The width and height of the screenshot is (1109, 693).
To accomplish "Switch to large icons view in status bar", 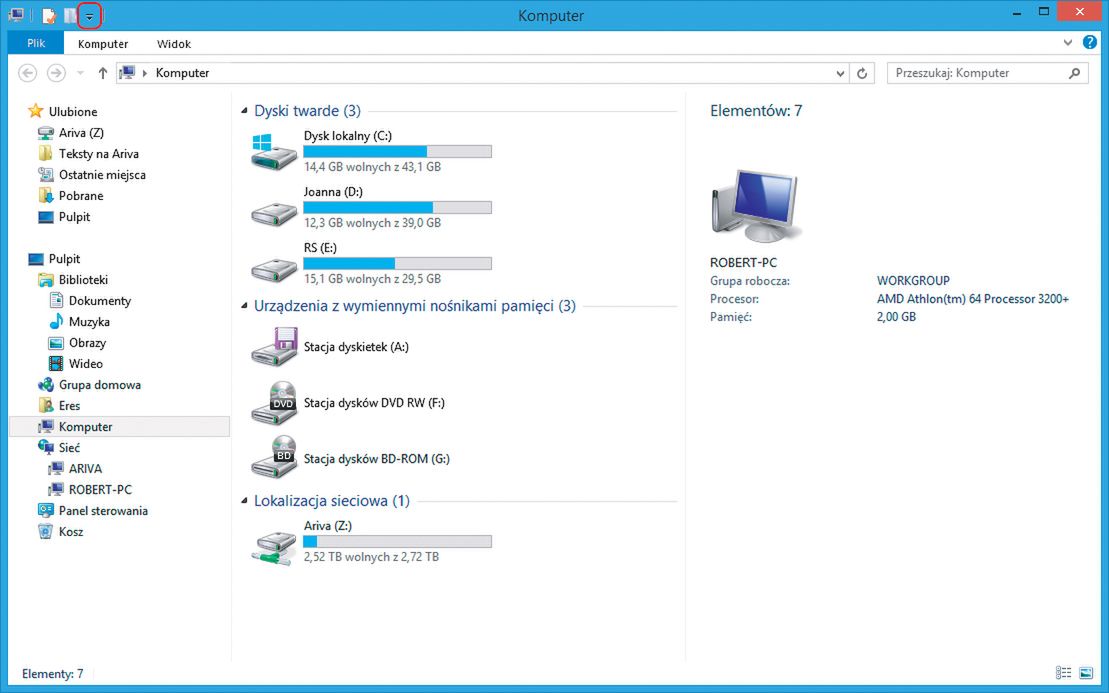I will pyautogui.click(x=1086, y=672).
